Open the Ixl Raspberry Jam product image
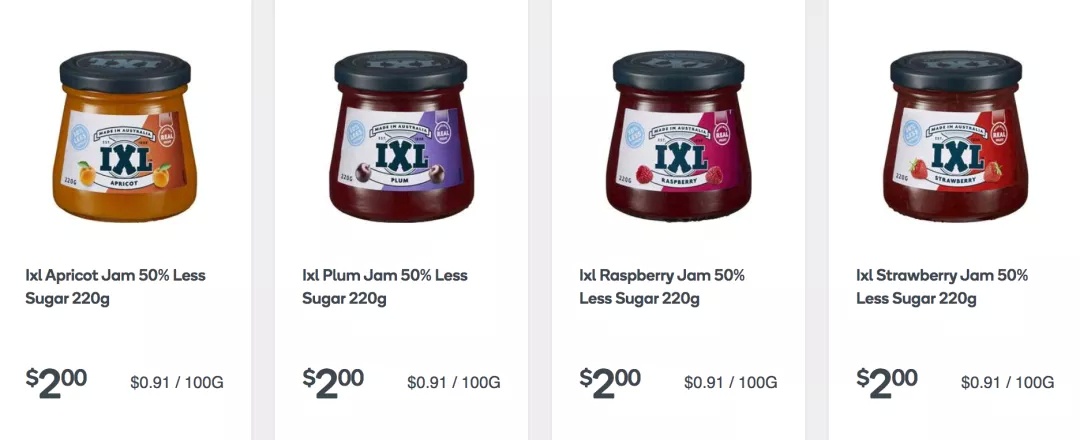Viewport: 1080px width, 440px height. click(678, 136)
